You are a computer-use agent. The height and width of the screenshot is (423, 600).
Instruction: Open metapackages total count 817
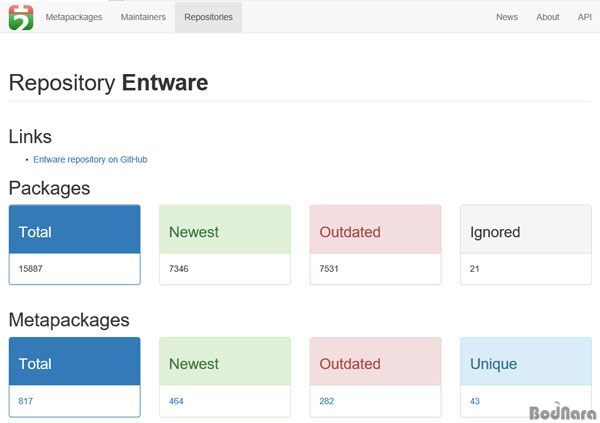[x=26, y=401]
